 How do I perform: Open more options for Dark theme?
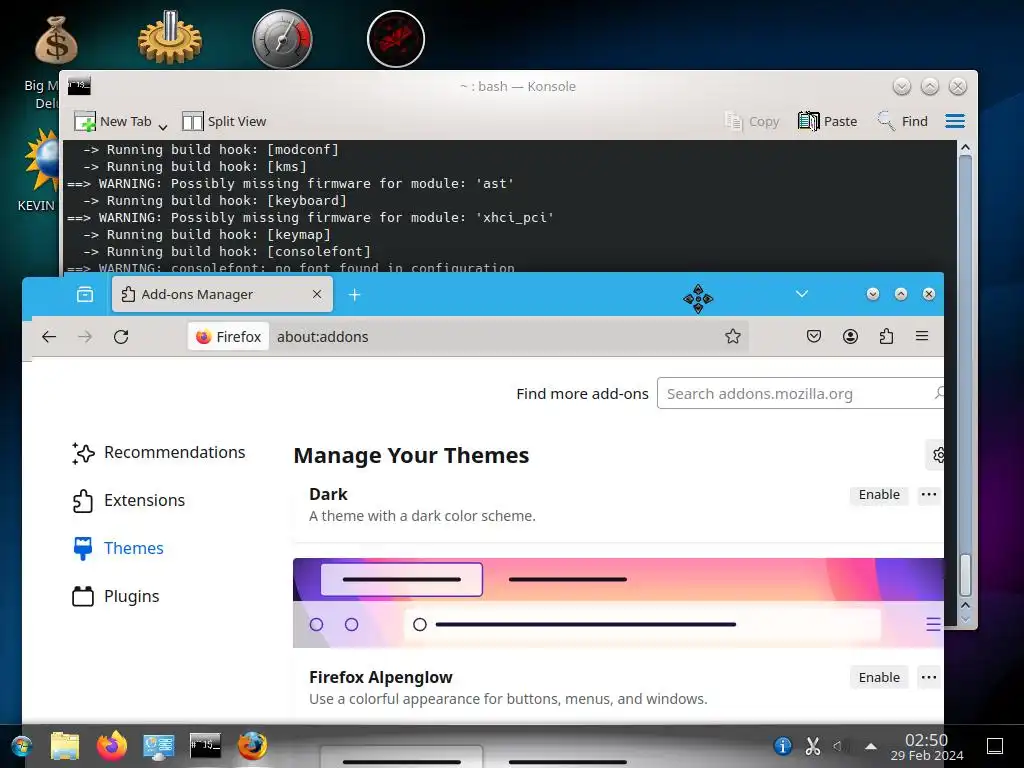(x=929, y=495)
